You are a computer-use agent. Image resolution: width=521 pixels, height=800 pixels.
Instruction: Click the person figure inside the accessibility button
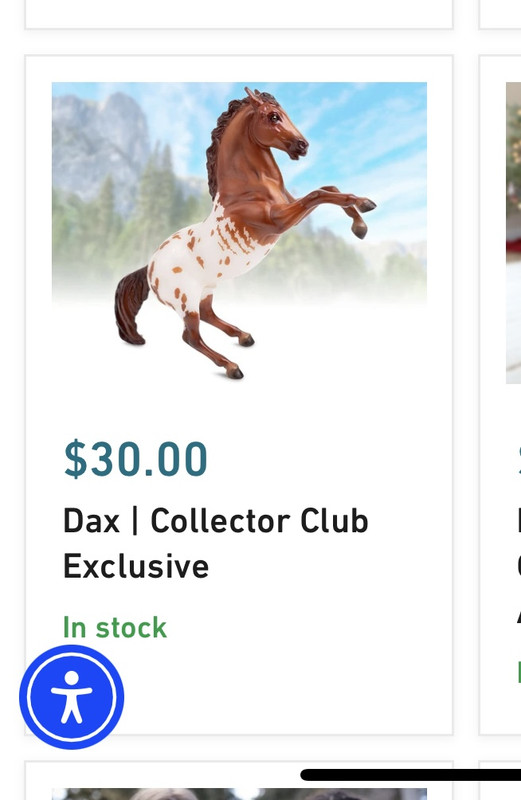pos(71,696)
